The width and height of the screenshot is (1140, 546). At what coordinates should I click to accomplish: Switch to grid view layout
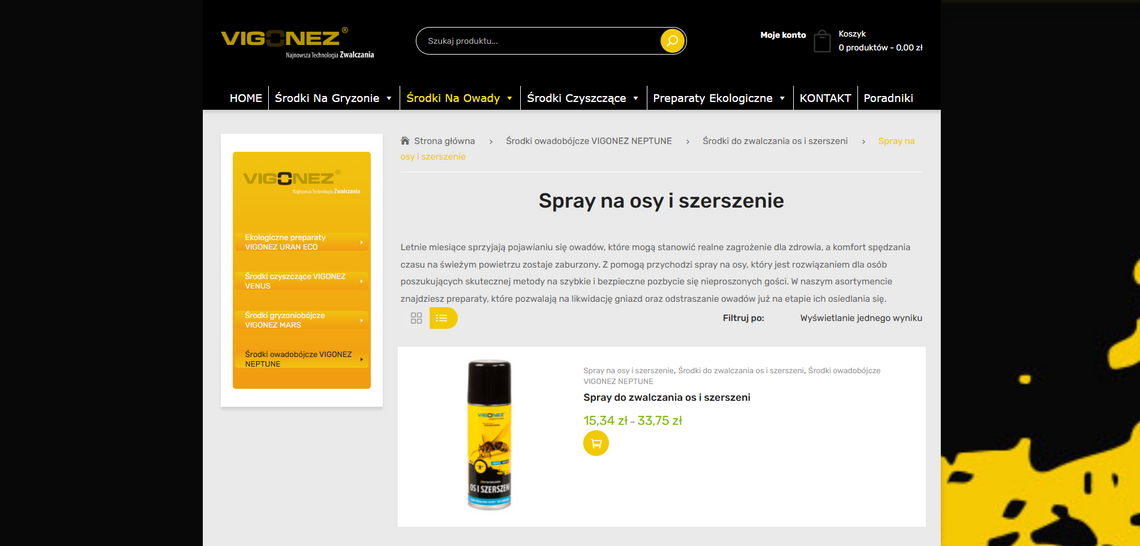(x=416, y=318)
